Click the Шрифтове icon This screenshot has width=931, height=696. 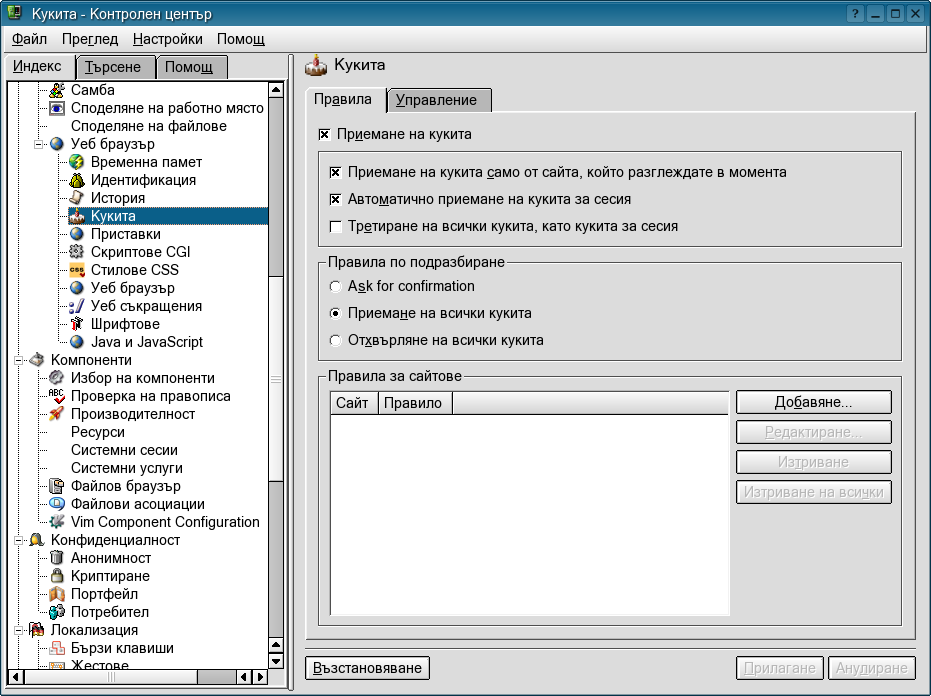coord(77,324)
